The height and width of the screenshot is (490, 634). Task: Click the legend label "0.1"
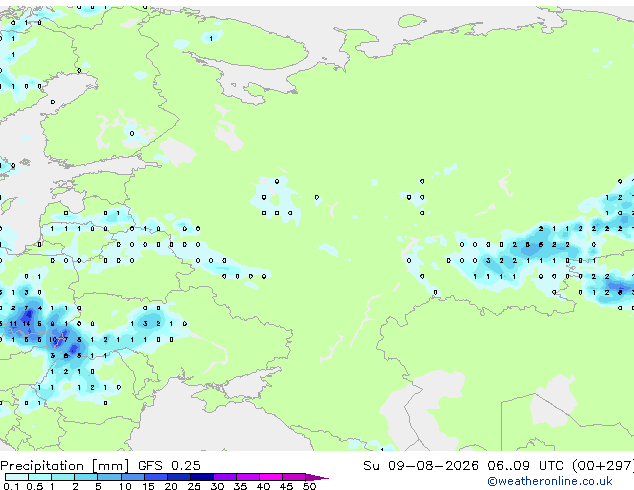[11, 486]
